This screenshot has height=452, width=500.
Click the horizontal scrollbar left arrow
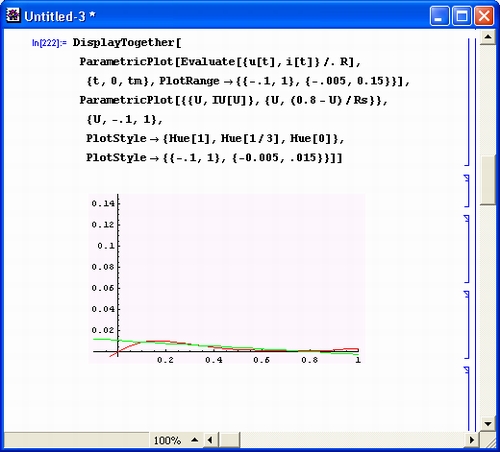tap(210, 440)
